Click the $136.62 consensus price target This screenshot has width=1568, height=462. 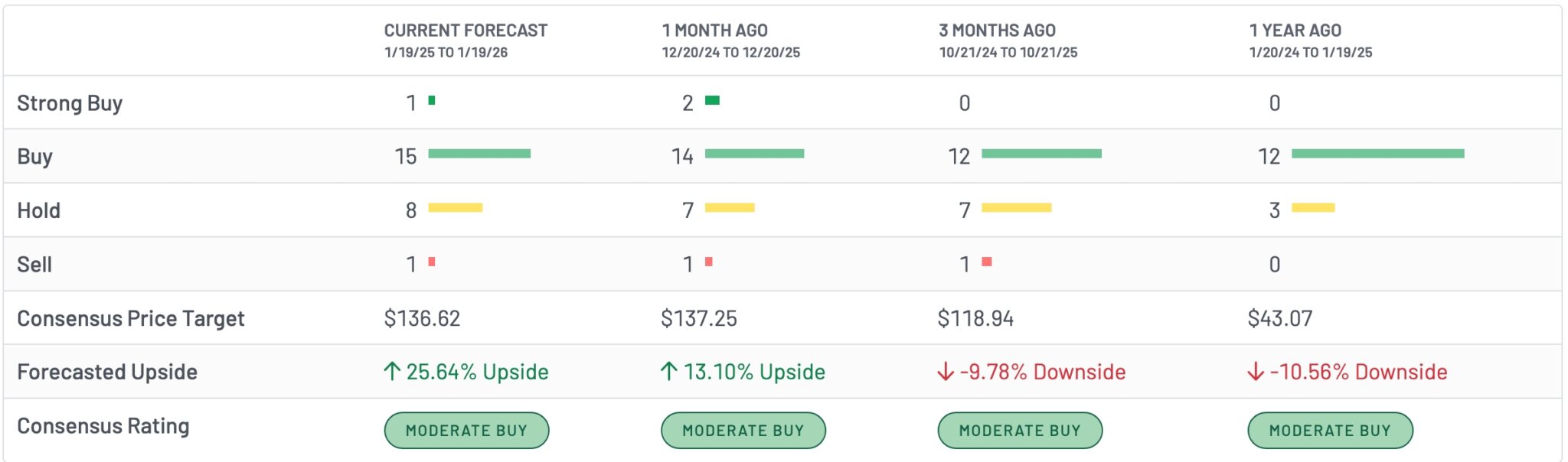tap(422, 318)
